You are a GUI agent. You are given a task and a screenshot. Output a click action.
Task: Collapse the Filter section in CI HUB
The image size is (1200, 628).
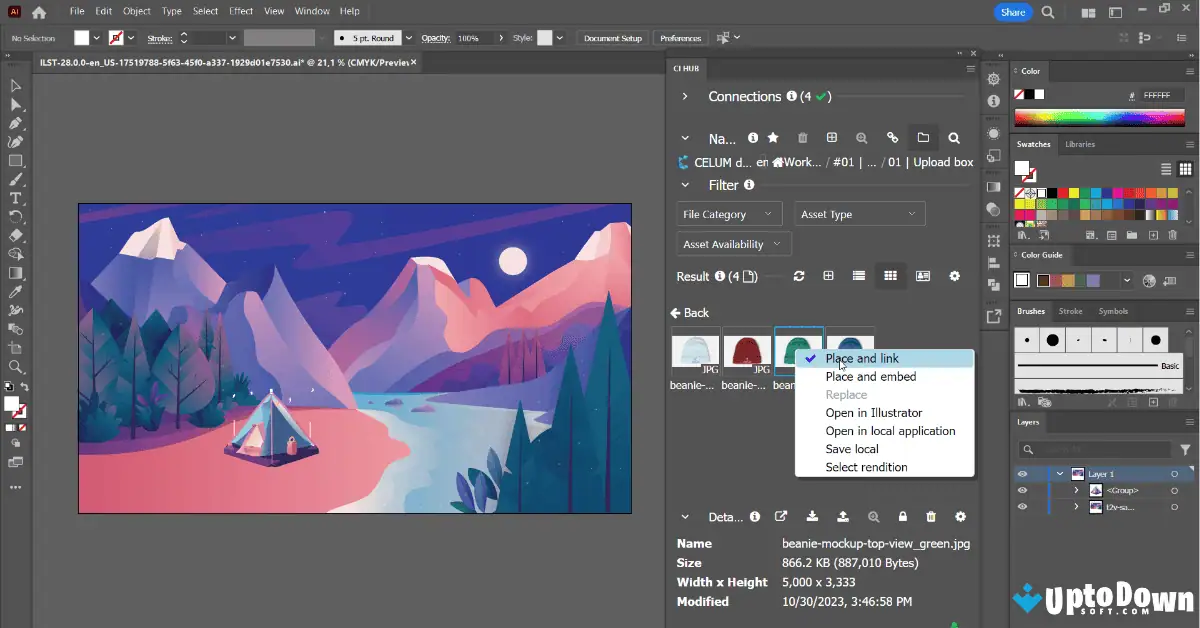[685, 185]
